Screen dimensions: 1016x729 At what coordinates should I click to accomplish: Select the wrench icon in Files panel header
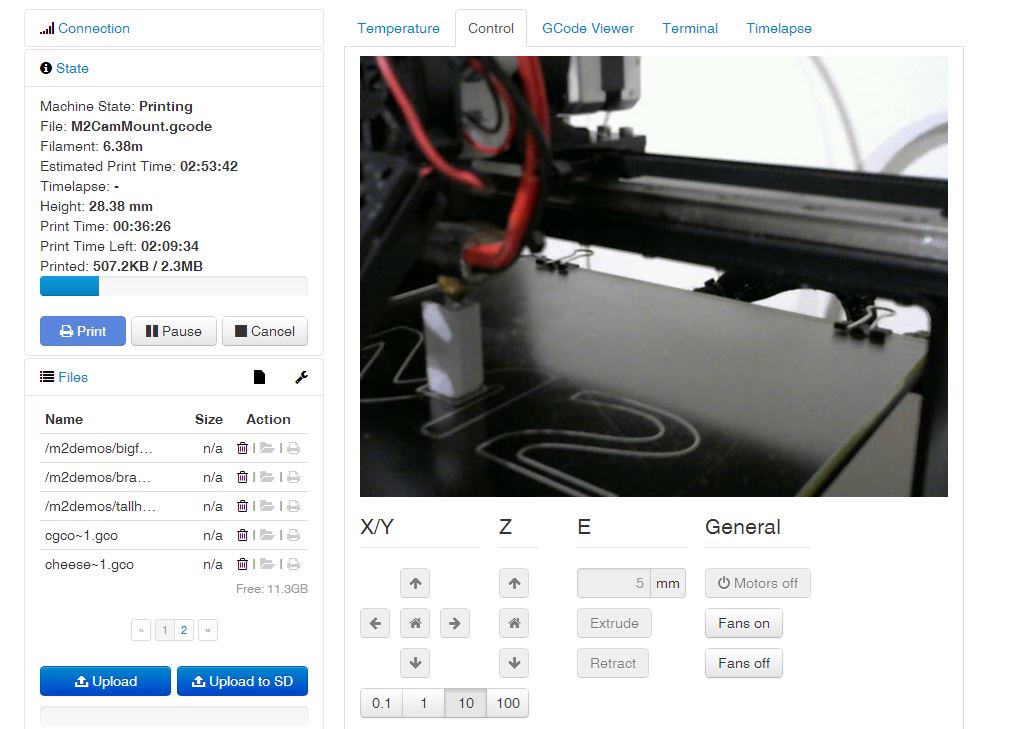tap(300, 377)
